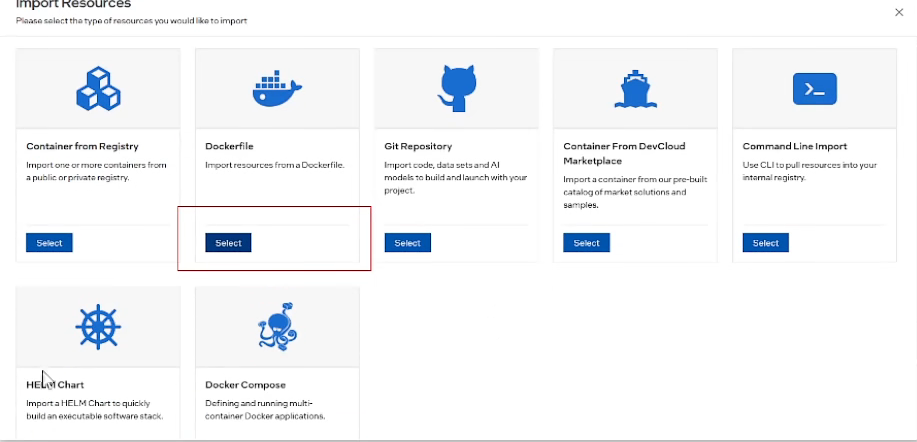The image size is (917, 442).
Task: Click the HELM Chart ship wheel icon
Action: point(98,327)
